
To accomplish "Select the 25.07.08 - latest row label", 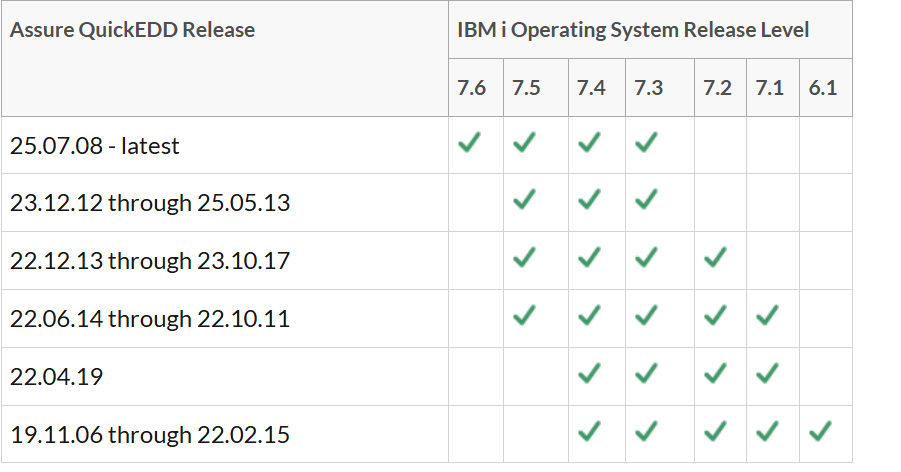I will click(95, 146).
